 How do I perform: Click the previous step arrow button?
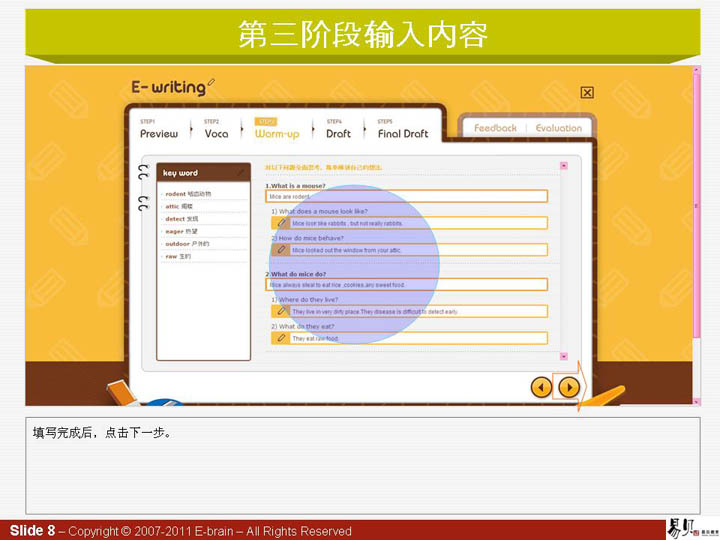540,387
